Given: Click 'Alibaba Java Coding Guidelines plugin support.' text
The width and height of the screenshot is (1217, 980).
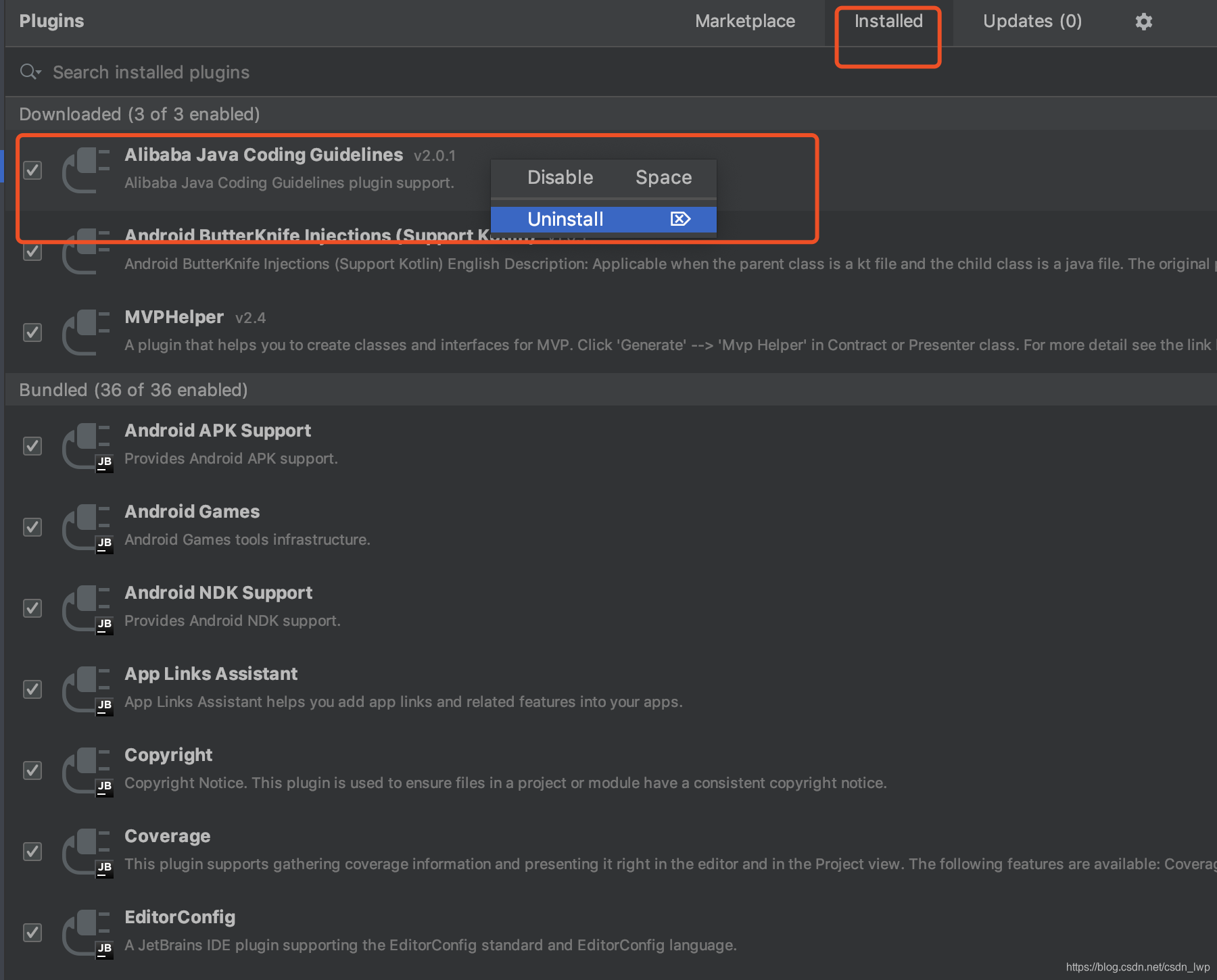Looking at the screenshot, I should pyautogui.click(x=289, y=183).
